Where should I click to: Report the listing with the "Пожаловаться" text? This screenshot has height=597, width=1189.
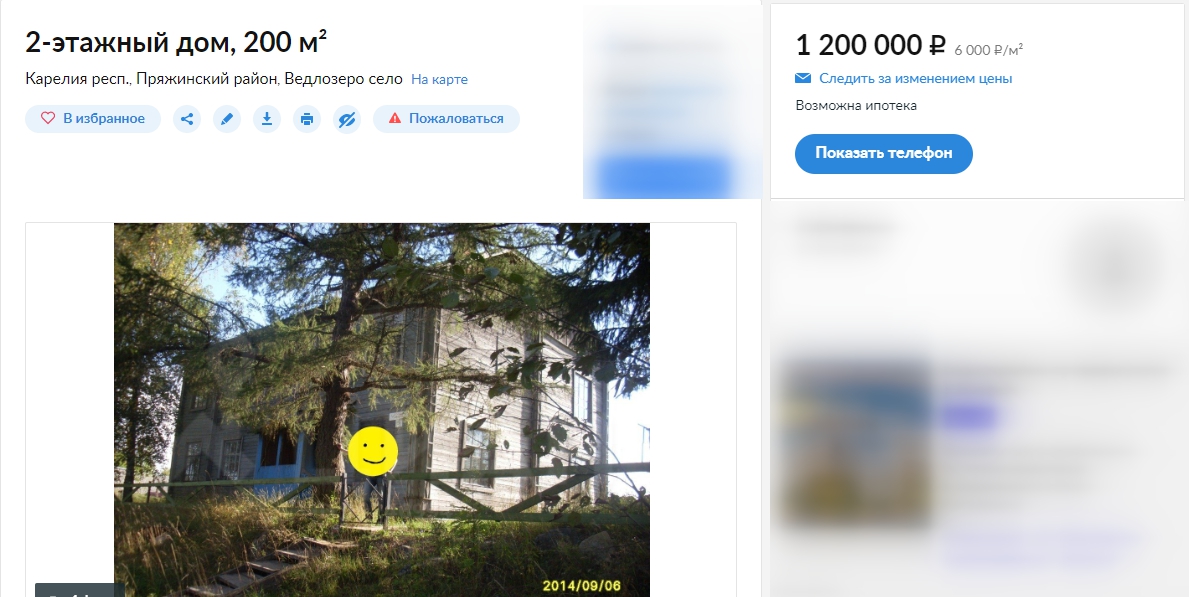(x=456, y=118)
